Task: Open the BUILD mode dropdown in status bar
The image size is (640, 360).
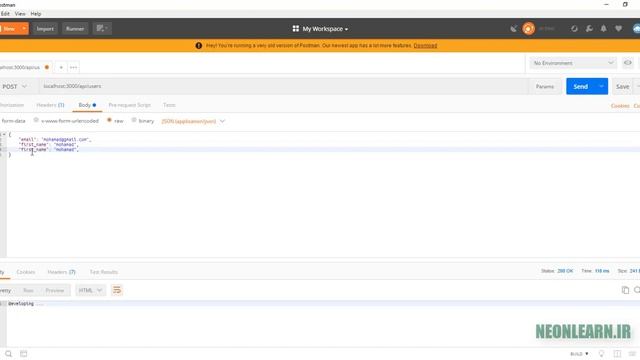Action: pyautogui.click(x=579, y=354)
